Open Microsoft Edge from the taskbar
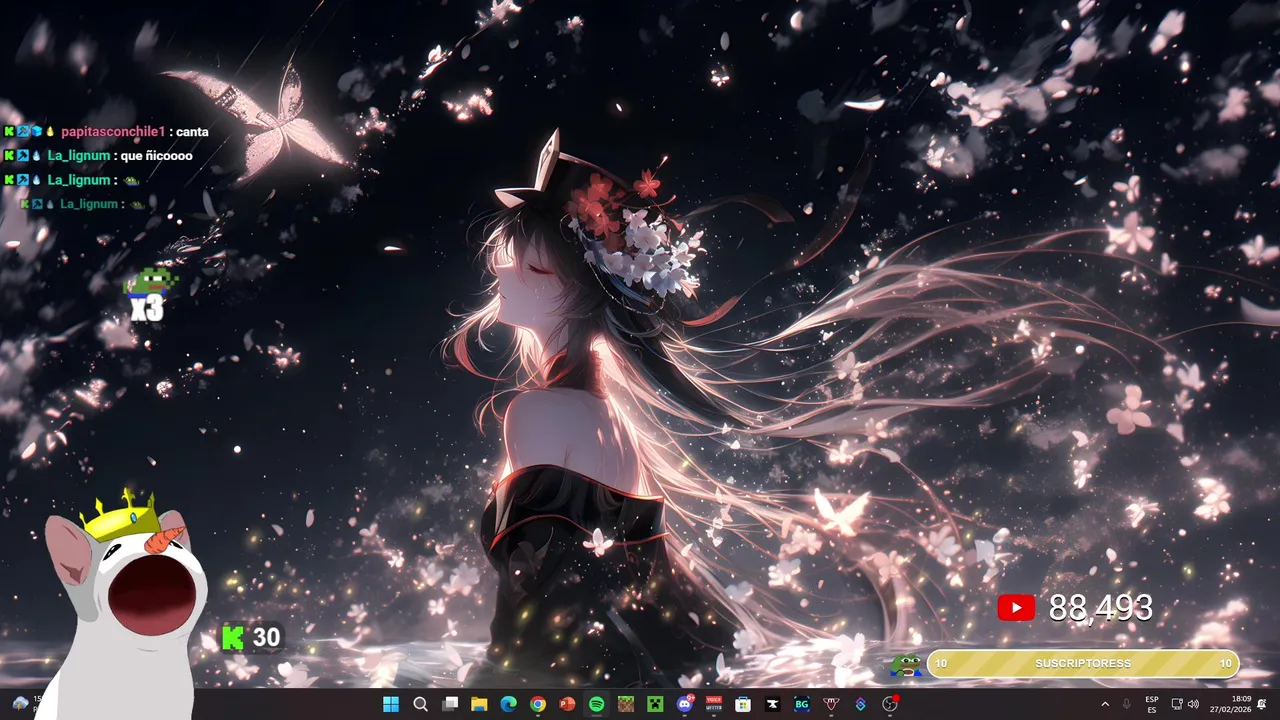 tap(508, 704)
